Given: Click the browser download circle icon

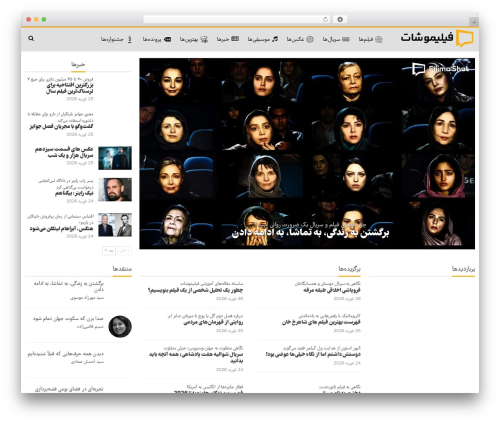Looking at the screenshot, I should [x=340, y=19].
